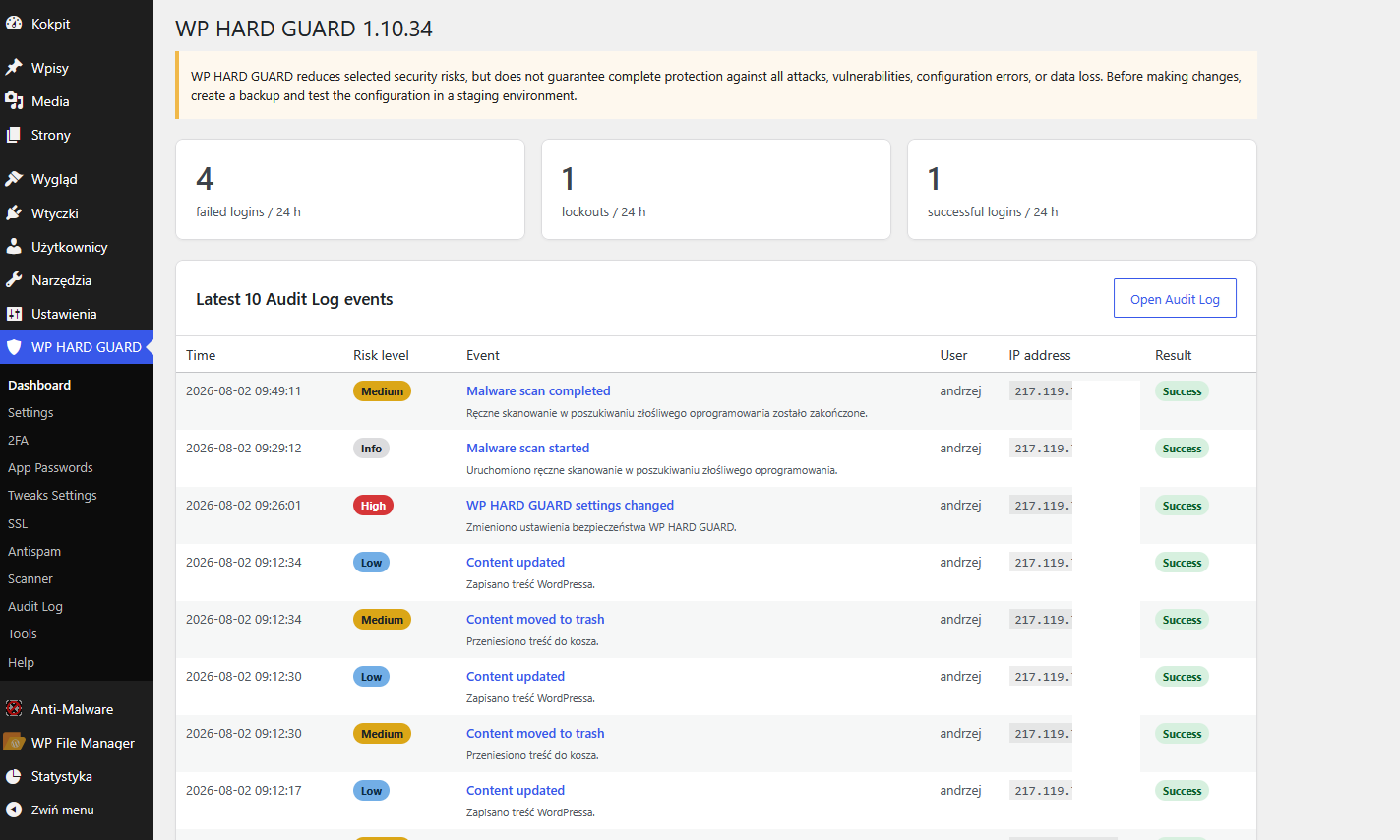
Task: Click Low badge in the 09:12:34 row
Action: 371,563
